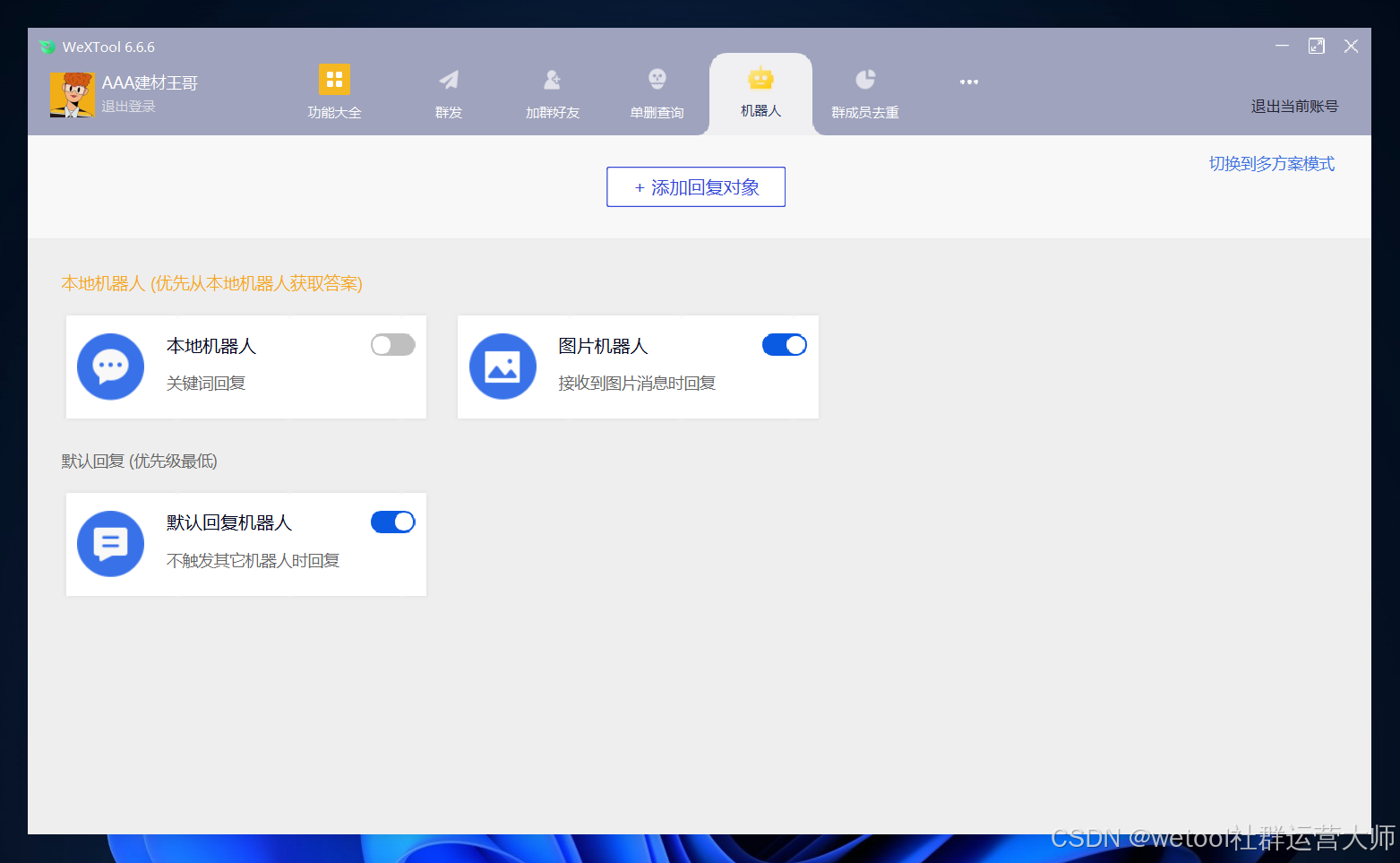Click the 接收到图片消息时回复 description
The width and height of the screenshot is (1400, 863).
point(637,383)
